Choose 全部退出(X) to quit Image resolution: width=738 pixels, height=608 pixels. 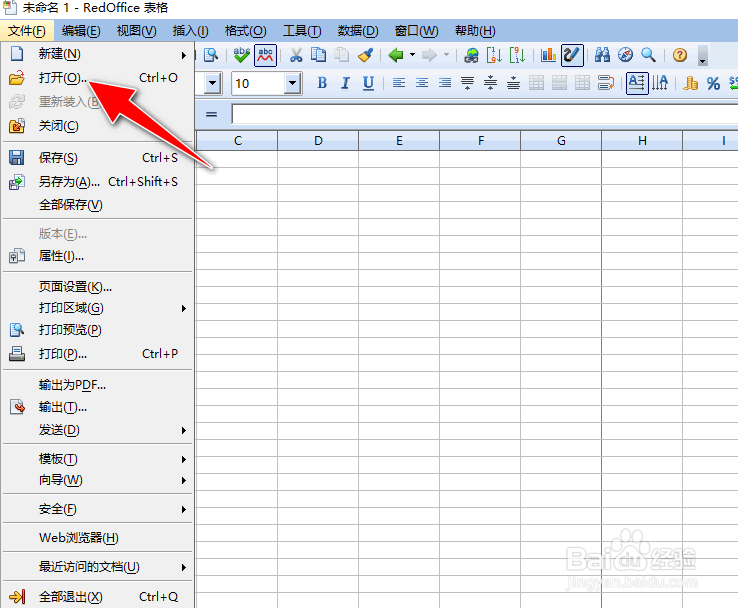pos(98,597)
